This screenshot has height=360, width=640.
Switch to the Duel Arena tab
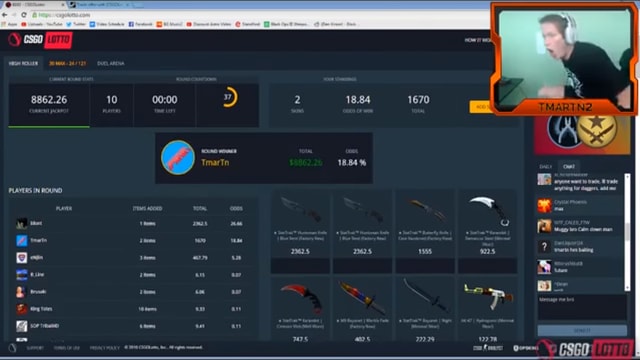pos(111,63)
